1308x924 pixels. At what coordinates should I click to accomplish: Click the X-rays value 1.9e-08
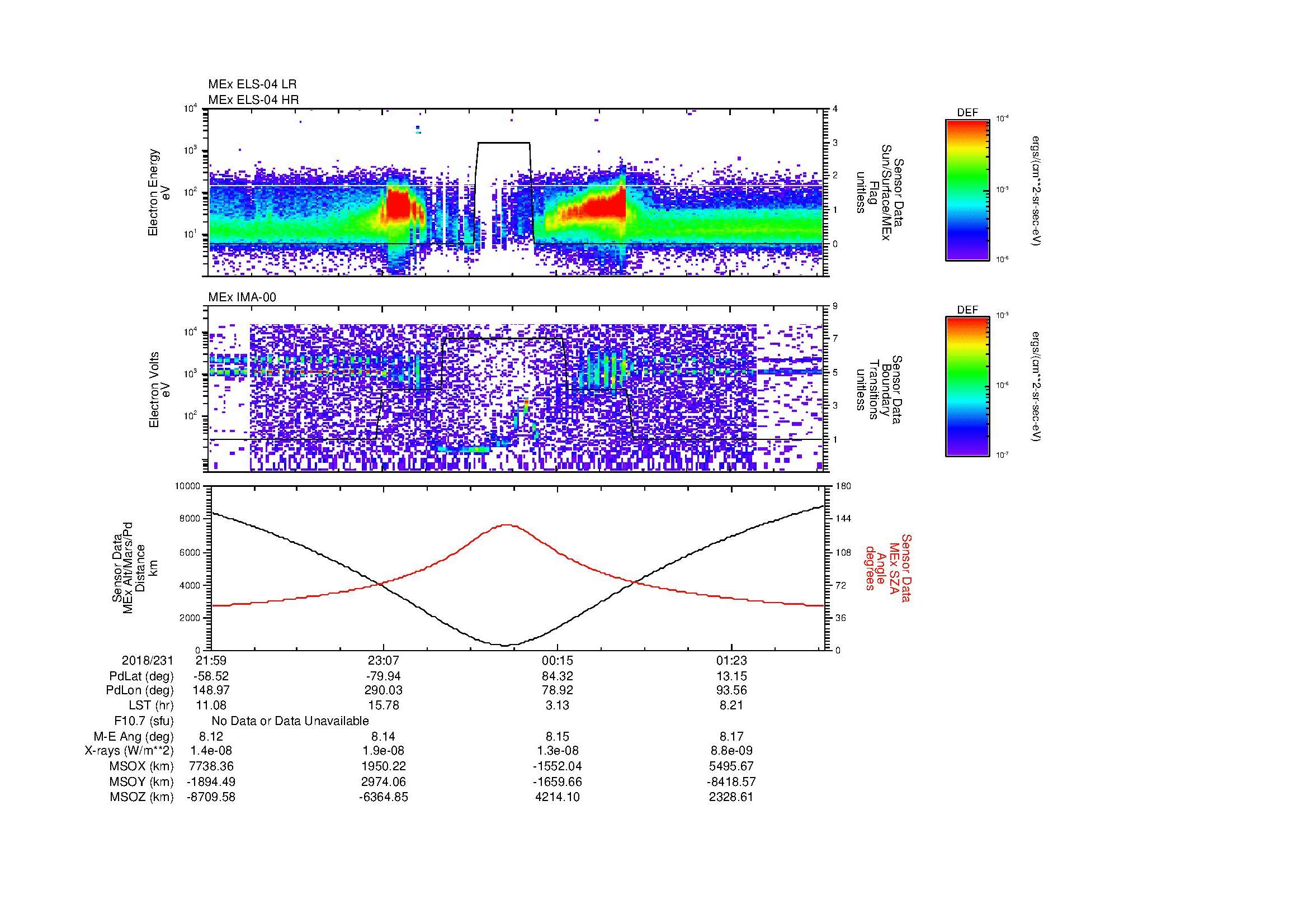(x=384, y=751)
